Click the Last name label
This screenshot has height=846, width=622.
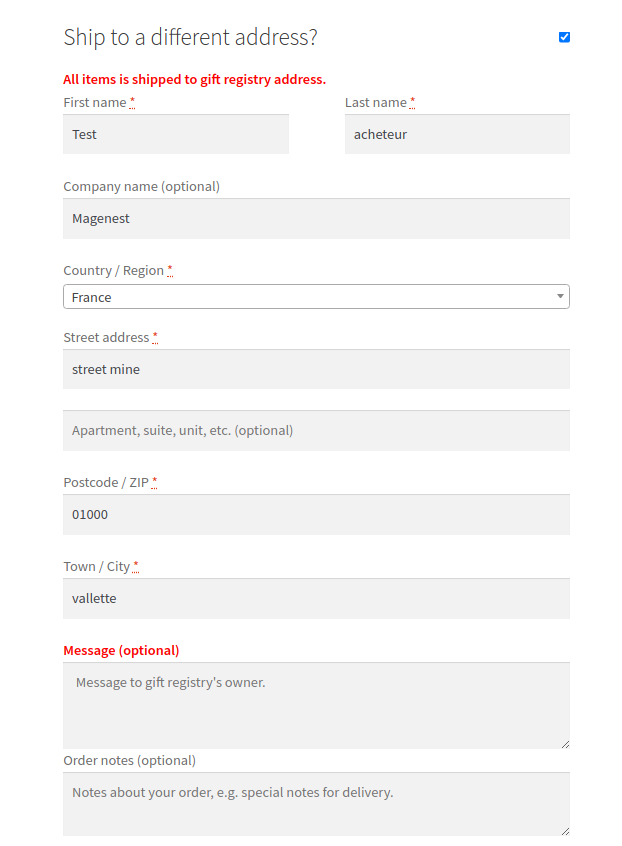375,102
